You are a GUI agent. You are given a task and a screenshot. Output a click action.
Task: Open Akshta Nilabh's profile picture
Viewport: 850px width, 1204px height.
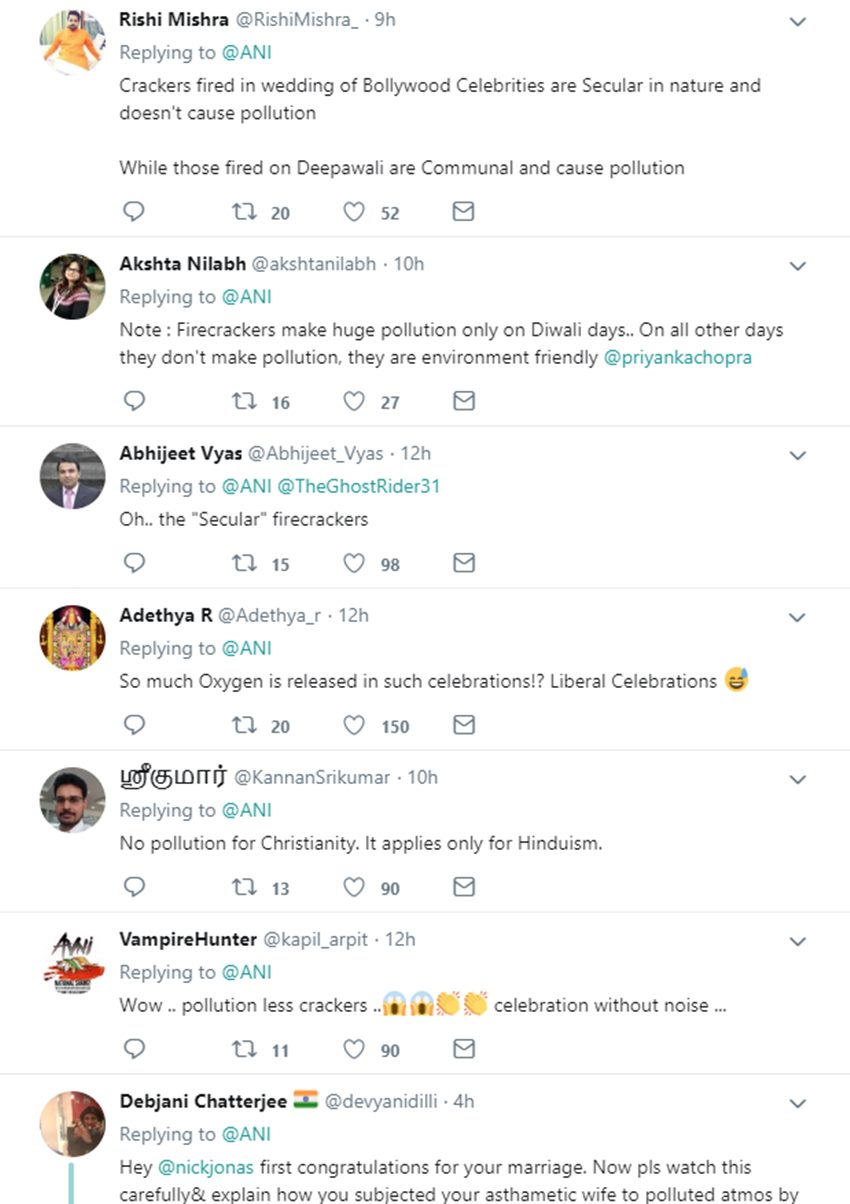click(72, 287)
